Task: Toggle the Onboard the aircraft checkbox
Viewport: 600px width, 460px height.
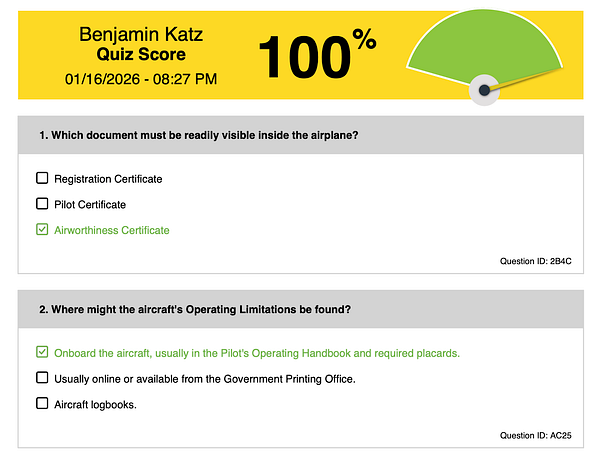Action: [42, 352]
